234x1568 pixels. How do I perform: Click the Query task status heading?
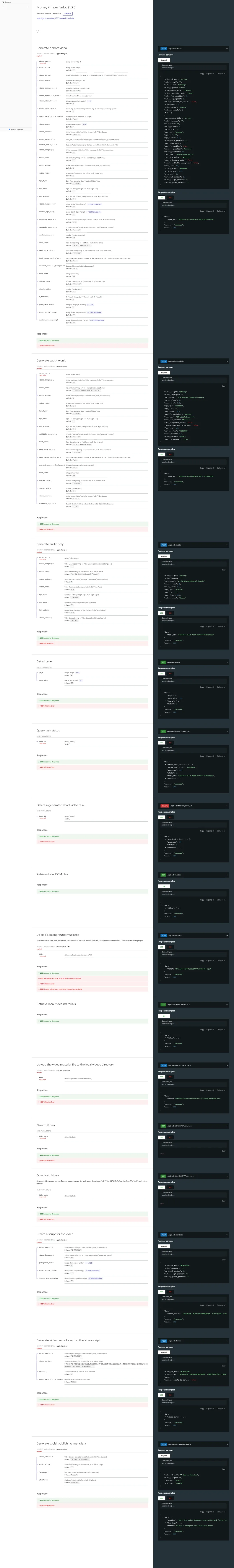(x=48, y=730)
